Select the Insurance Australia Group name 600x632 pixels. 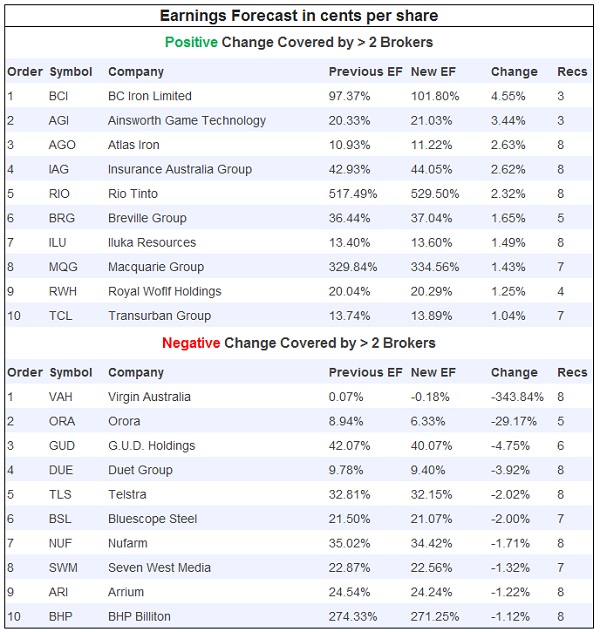(180, 169)
